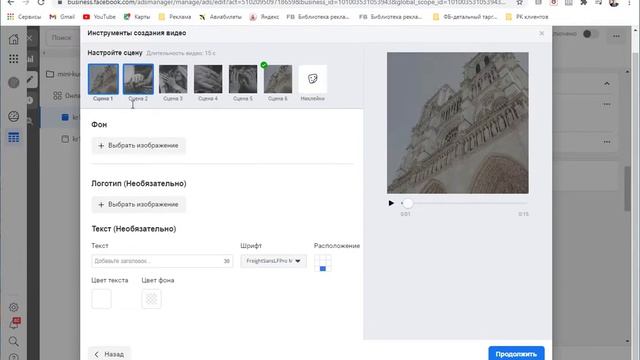The image size is (640, 360).
Task: Open the settings gear in the sidebar
Action: 13,307
